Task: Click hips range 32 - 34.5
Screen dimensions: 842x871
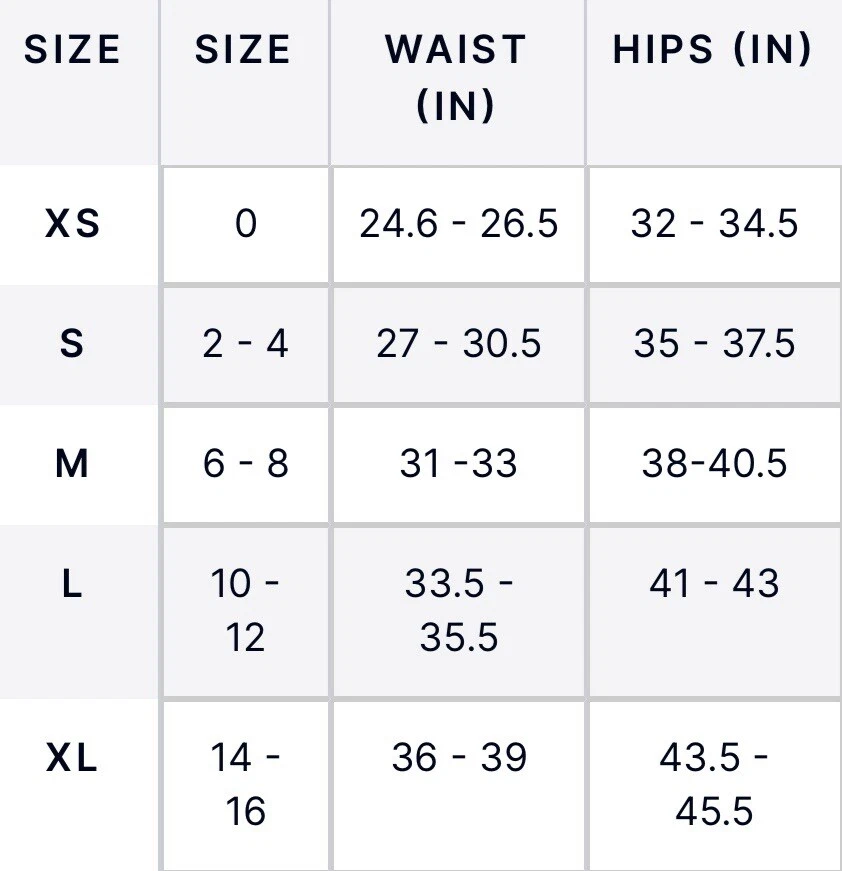Action: pos(714,224)
